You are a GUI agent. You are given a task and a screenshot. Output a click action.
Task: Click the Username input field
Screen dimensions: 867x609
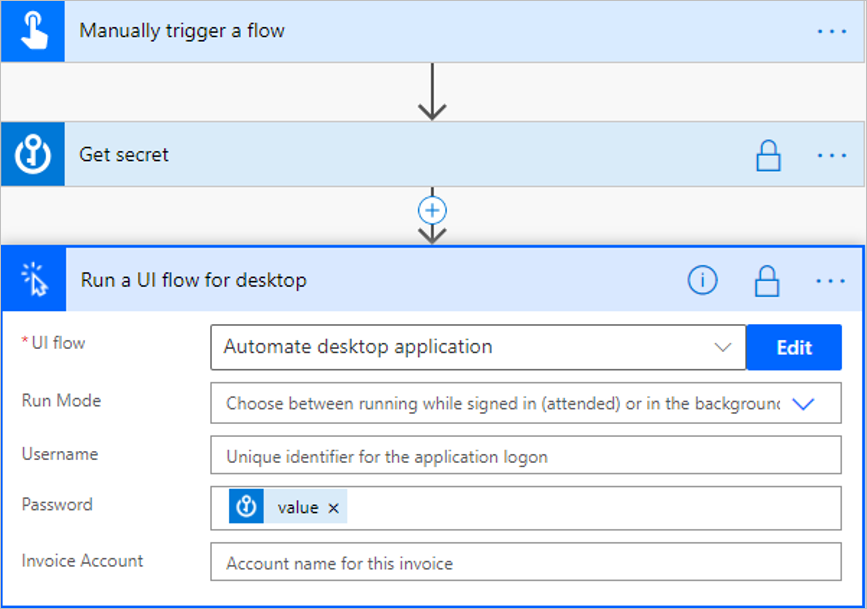coord(525,456)
